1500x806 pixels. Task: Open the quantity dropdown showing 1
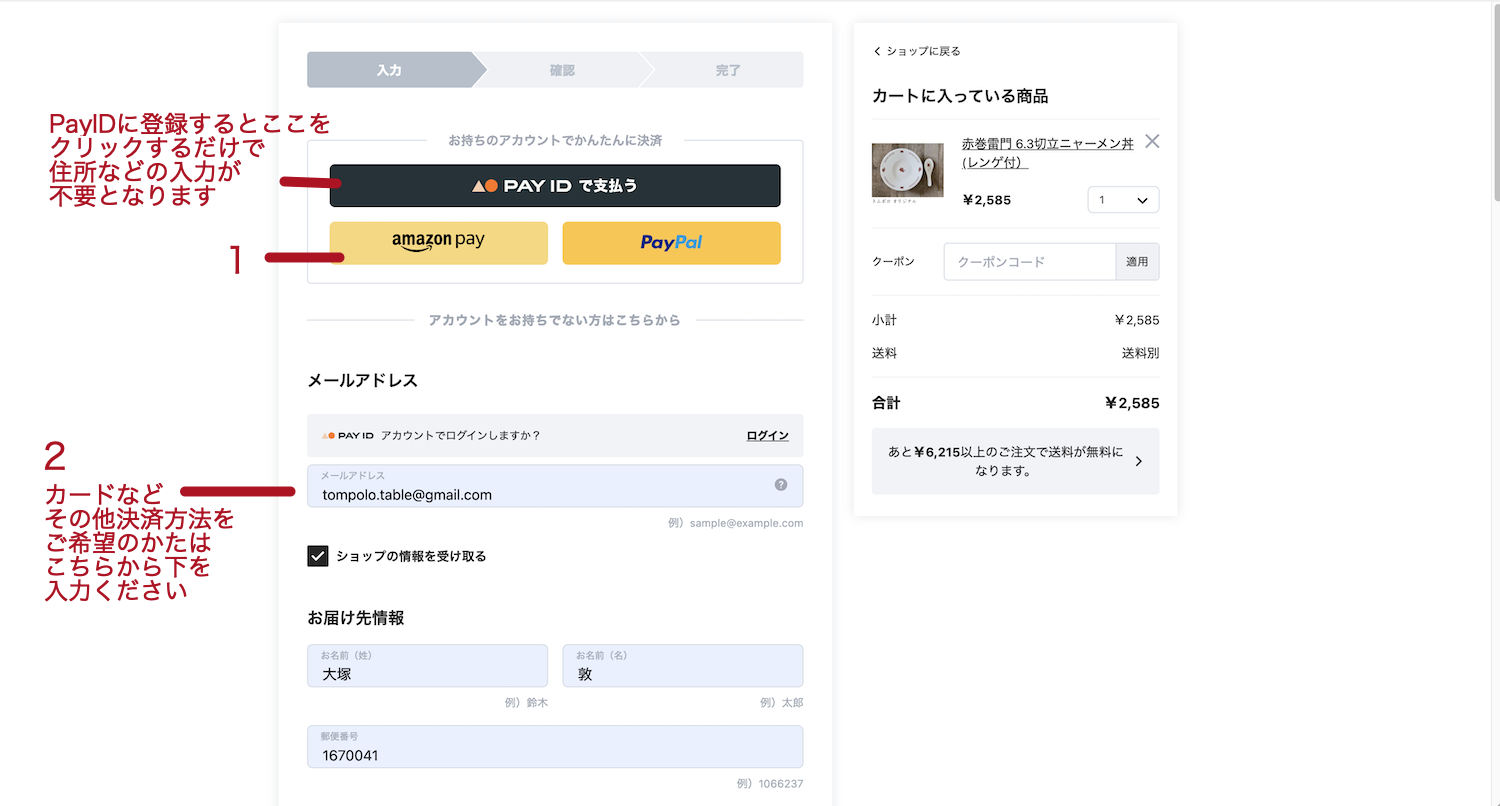tap(1123, 200)
